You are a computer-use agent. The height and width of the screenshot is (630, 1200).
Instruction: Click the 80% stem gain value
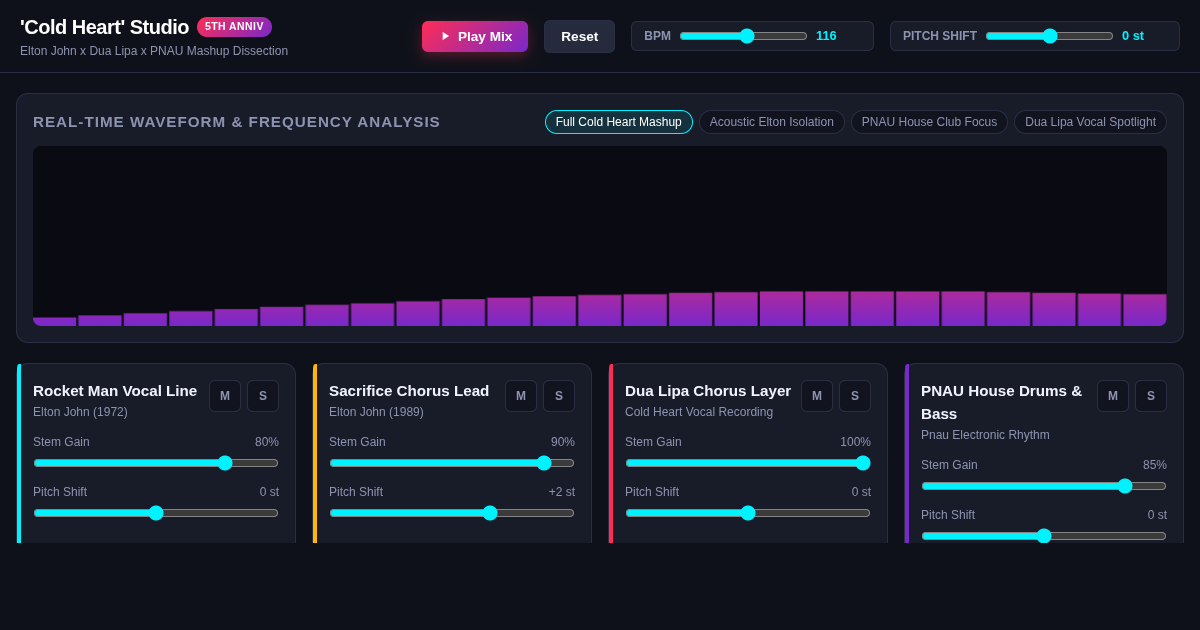(x=267, y=442)
